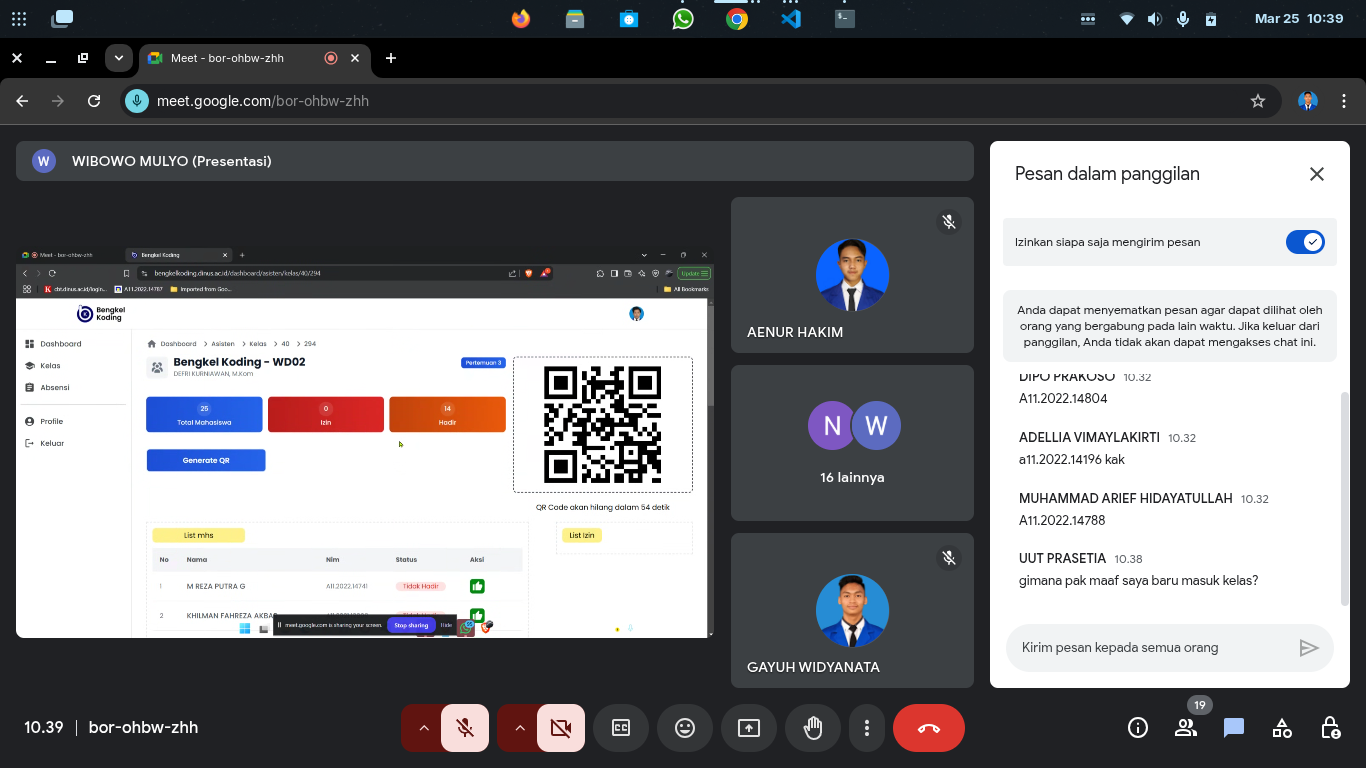This screenshot has width=1366, height=768.
Task: Open the activities shapes icon
Action: pyautogui.click(x=1282, y=728)
